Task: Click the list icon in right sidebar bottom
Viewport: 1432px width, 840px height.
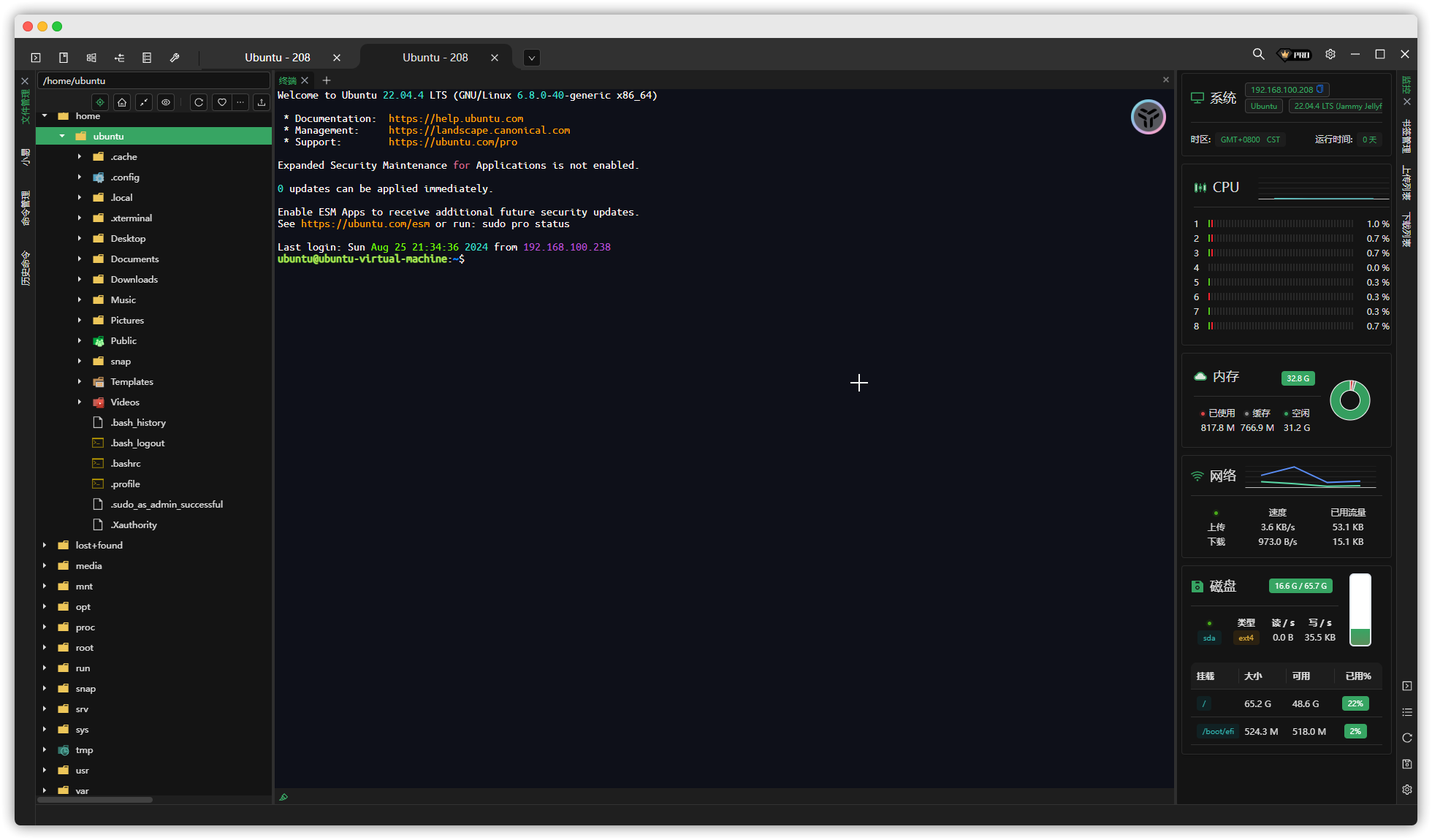Action: [x=1407, y=712]
